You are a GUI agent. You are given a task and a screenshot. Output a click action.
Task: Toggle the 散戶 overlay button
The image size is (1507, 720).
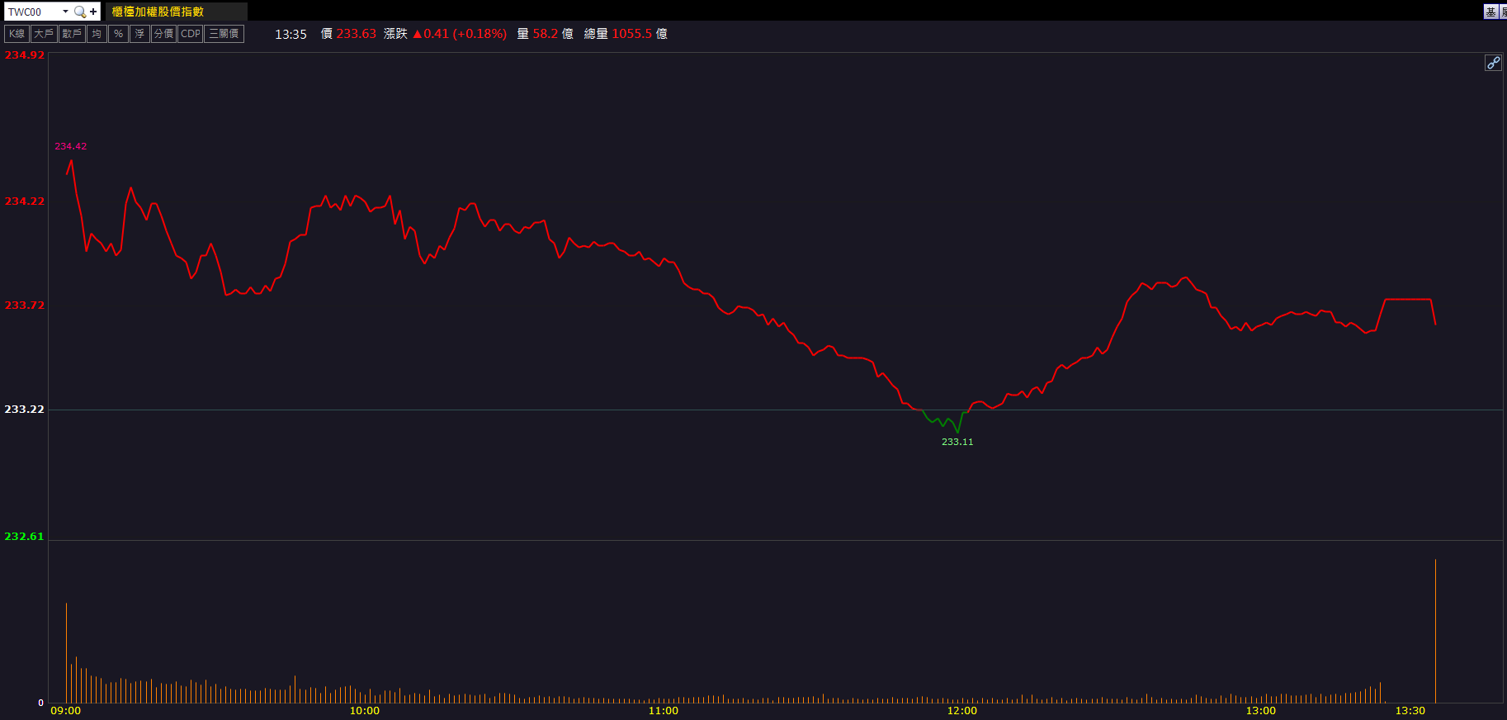pyautogui.click(x=71, y=34)
